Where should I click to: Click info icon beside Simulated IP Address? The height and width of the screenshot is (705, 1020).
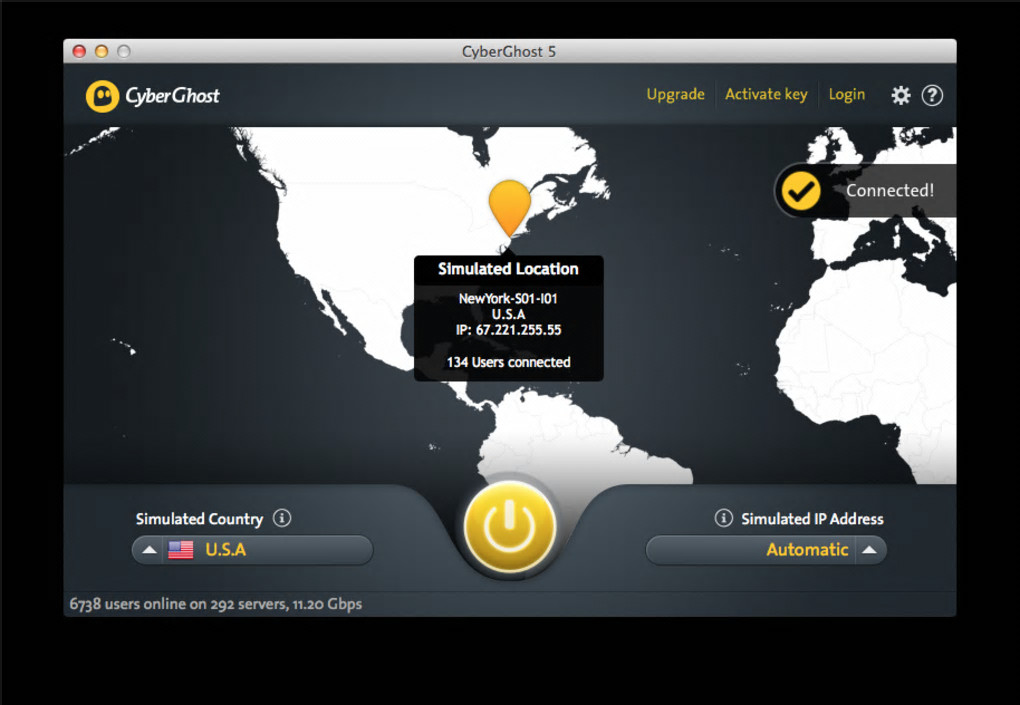[x=723, y=518]
